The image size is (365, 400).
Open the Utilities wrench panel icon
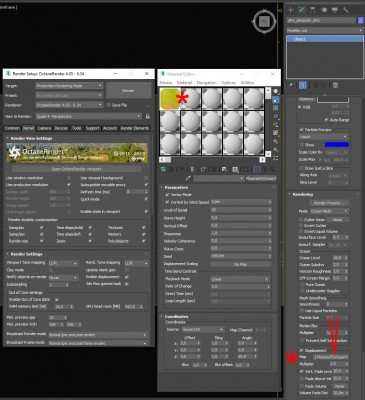(x=346, y=10)
